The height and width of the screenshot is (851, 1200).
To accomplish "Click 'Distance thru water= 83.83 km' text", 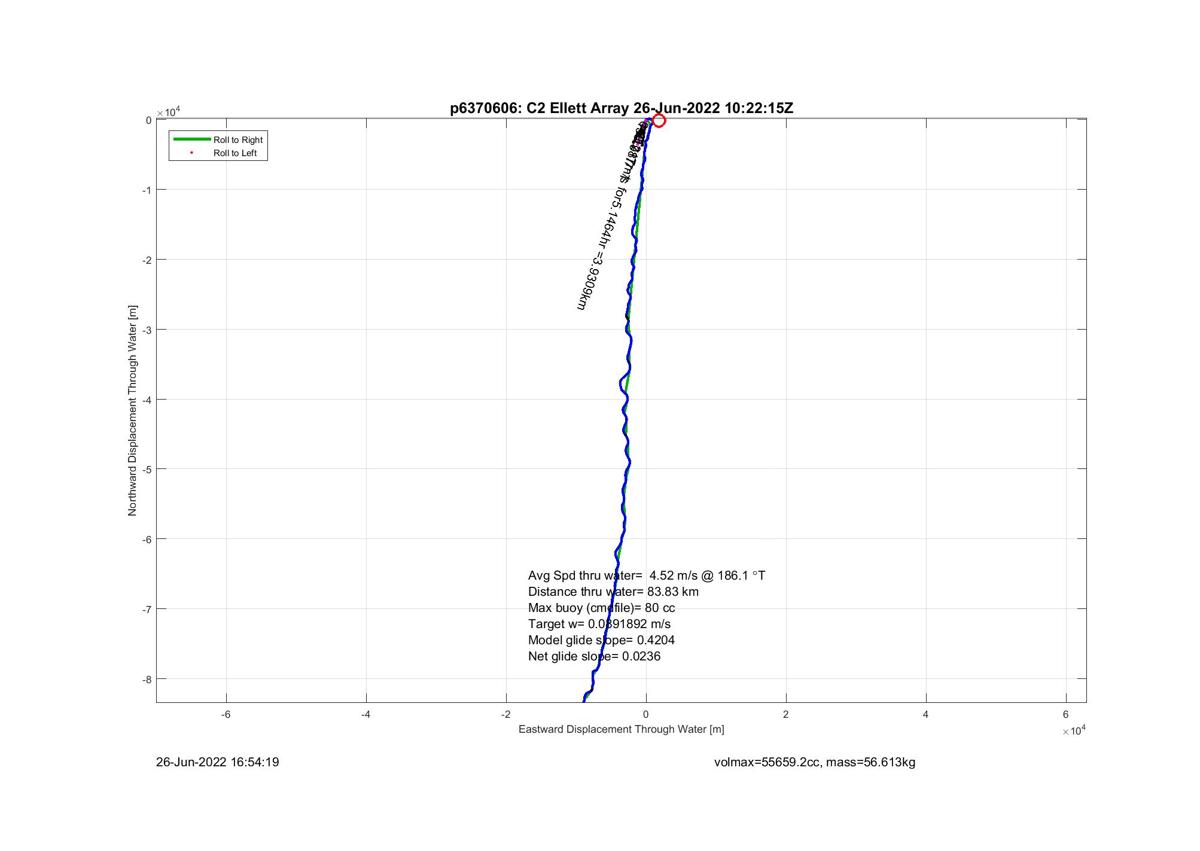I will [x=613, y=591].
